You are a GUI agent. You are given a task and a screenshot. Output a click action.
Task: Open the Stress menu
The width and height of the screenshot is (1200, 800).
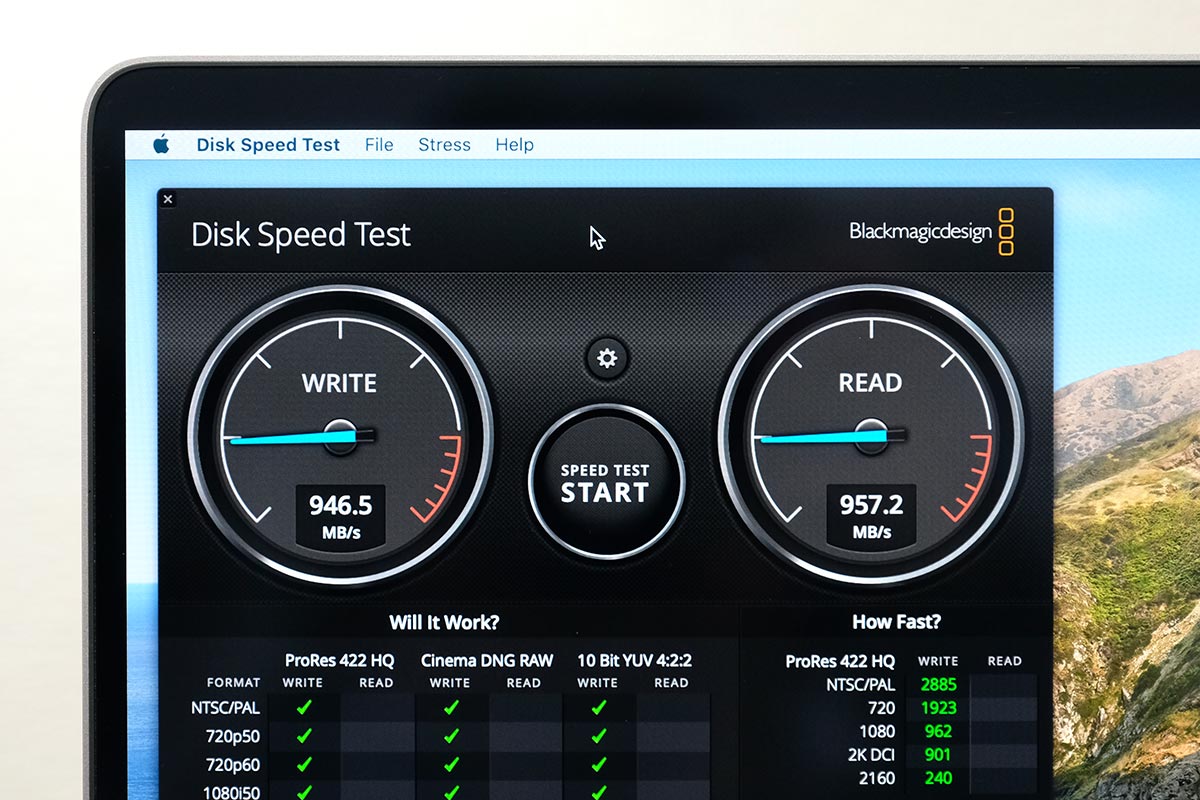[x=444, y=145]
